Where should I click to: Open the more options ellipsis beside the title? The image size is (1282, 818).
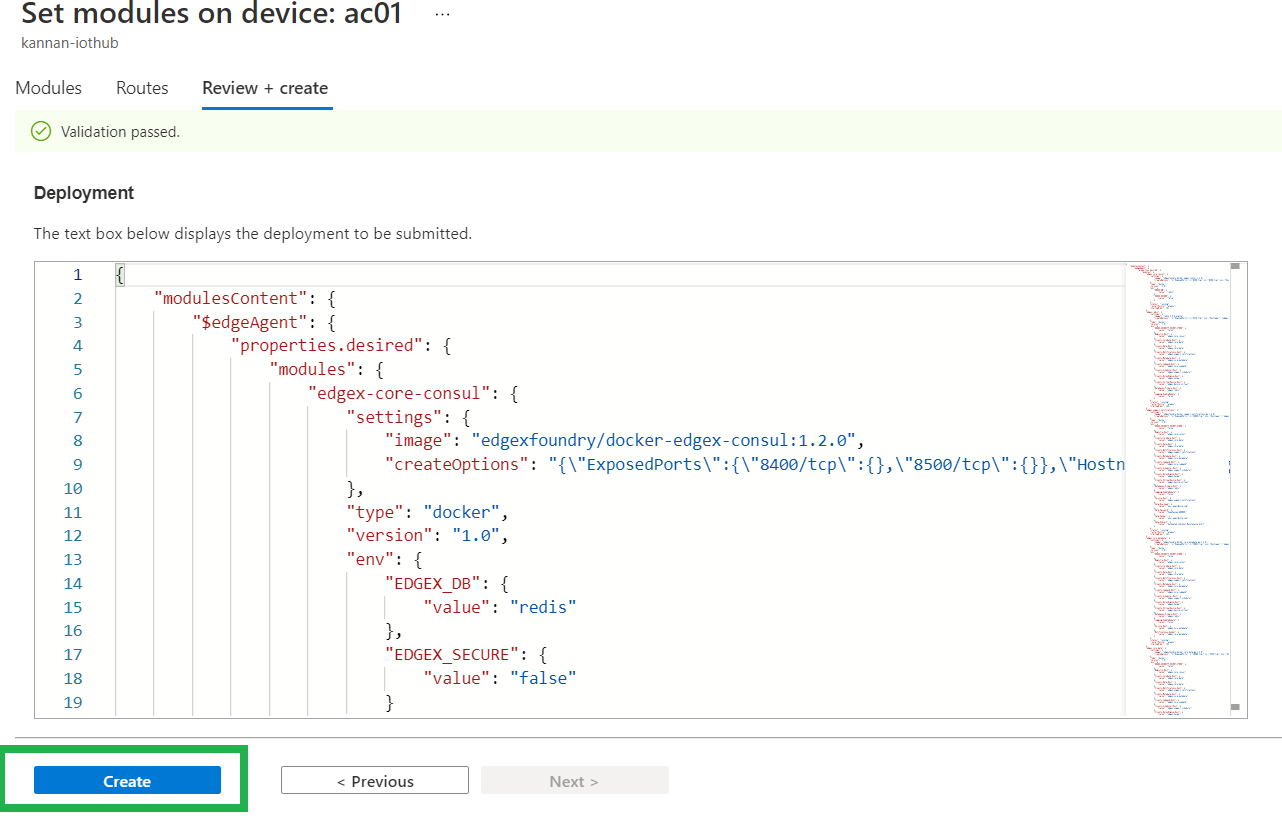[x=442, y=15]
